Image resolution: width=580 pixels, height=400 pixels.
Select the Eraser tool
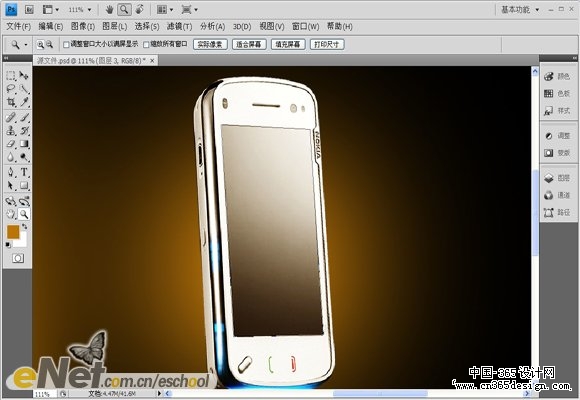point(11,144)
